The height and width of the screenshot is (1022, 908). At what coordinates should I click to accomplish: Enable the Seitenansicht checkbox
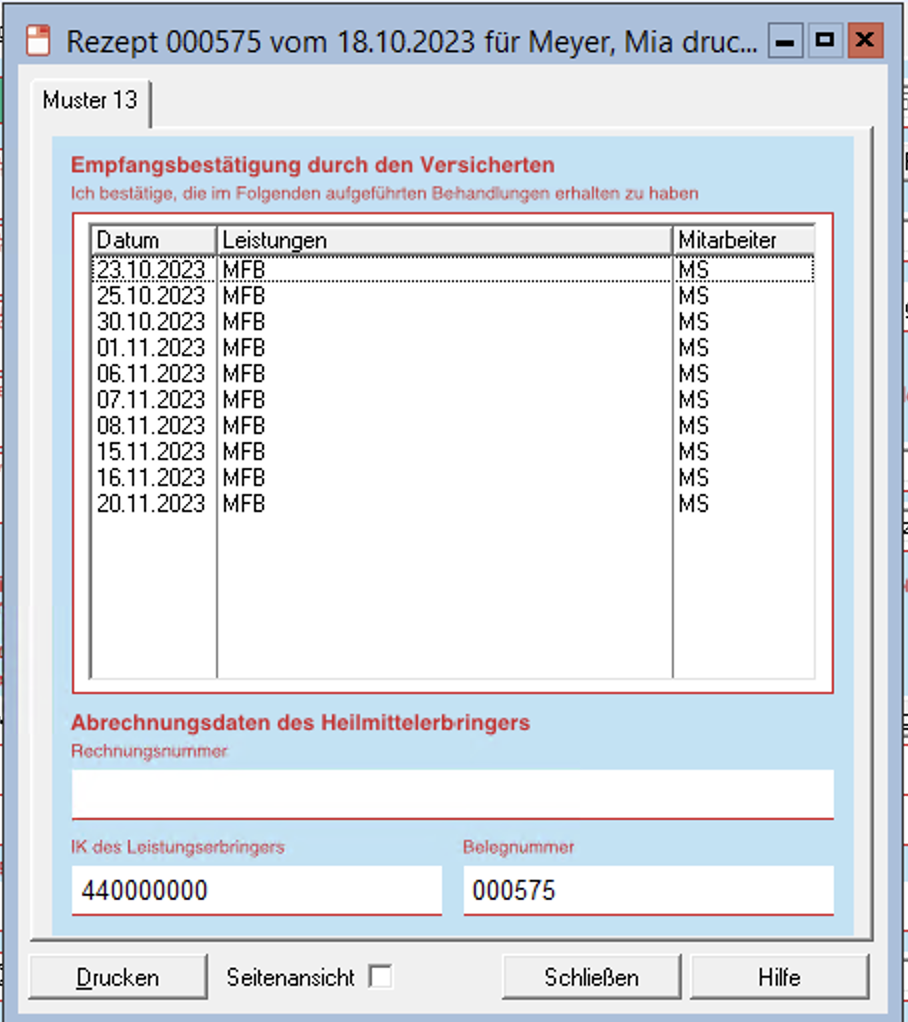(381, 976)
